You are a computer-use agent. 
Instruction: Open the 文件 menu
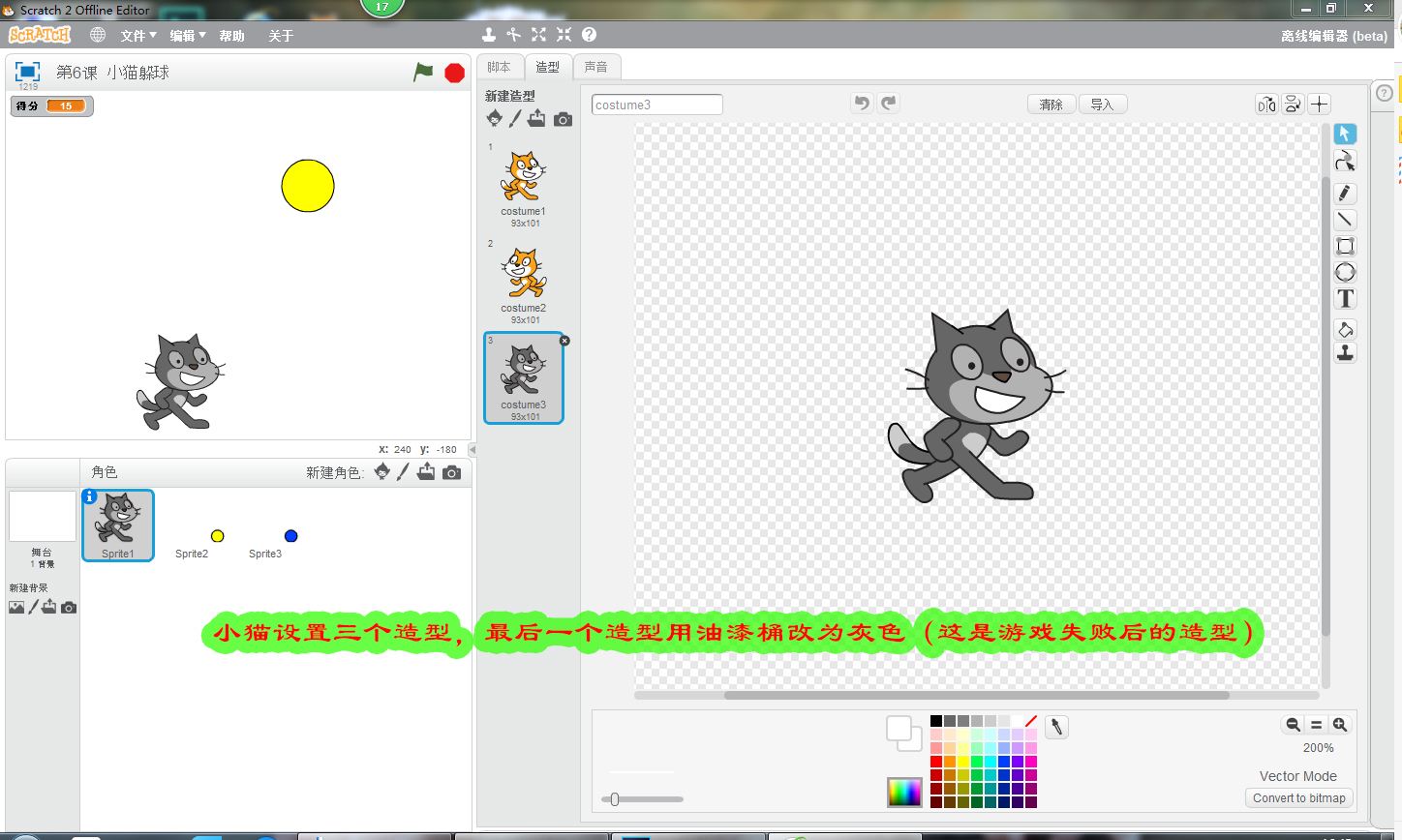[x=138, y=36]
